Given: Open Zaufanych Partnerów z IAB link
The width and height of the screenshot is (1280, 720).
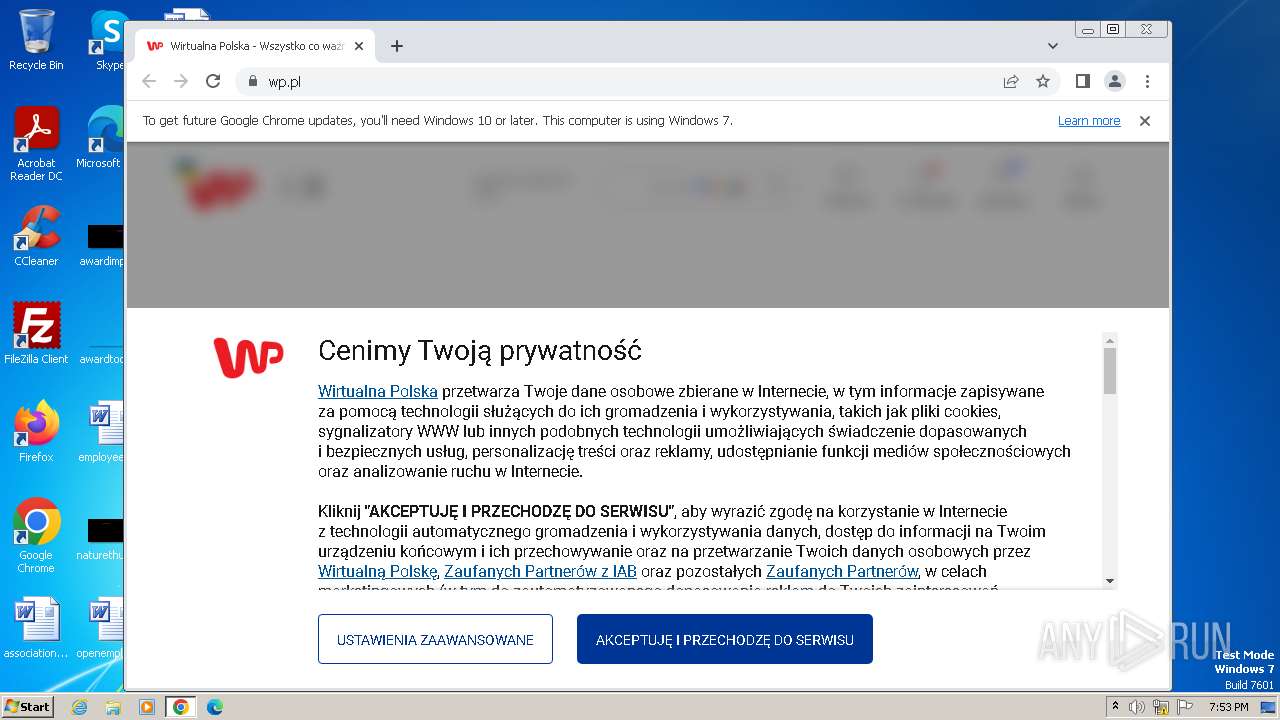Looking at the screenshot, I should [x=540, y=571].
